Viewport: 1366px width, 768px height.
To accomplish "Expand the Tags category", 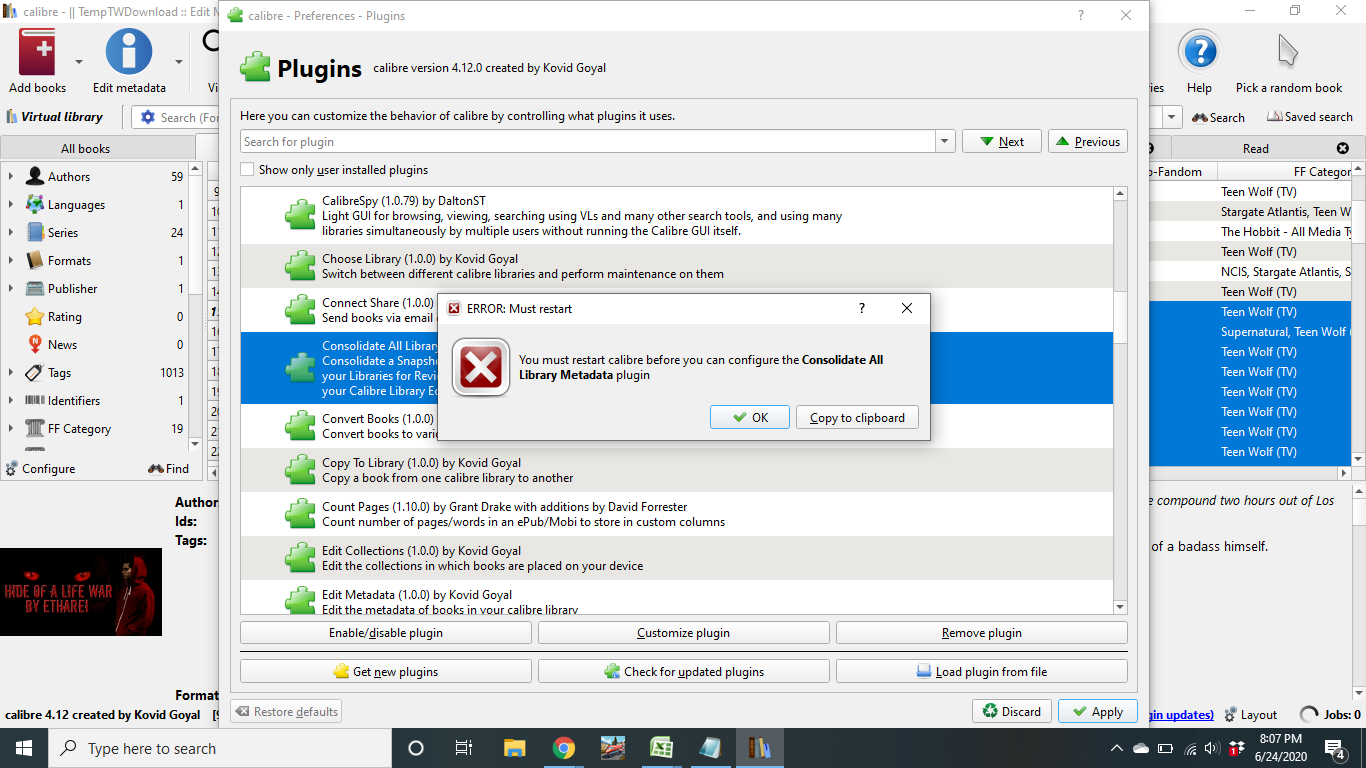I will pyautogui.click(x=11, y=372).
